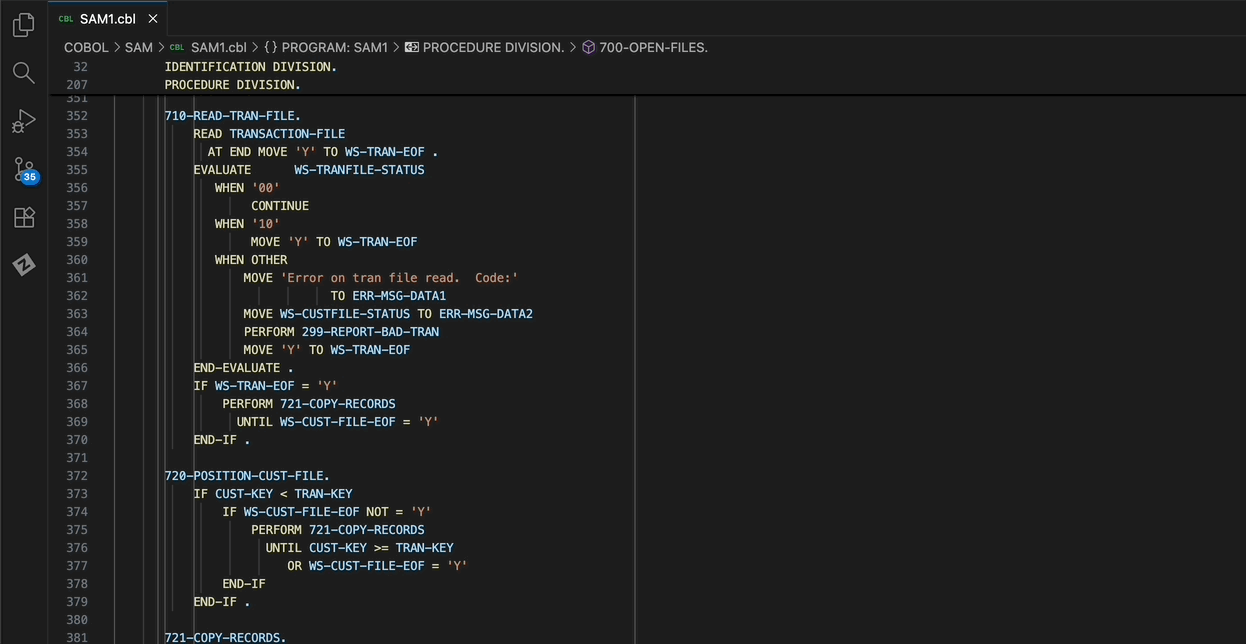Click the cube icon before 700-OPEN-FILES breadcrumb
The height and width of the screenshot is (644, 1246).
[589, 47]
